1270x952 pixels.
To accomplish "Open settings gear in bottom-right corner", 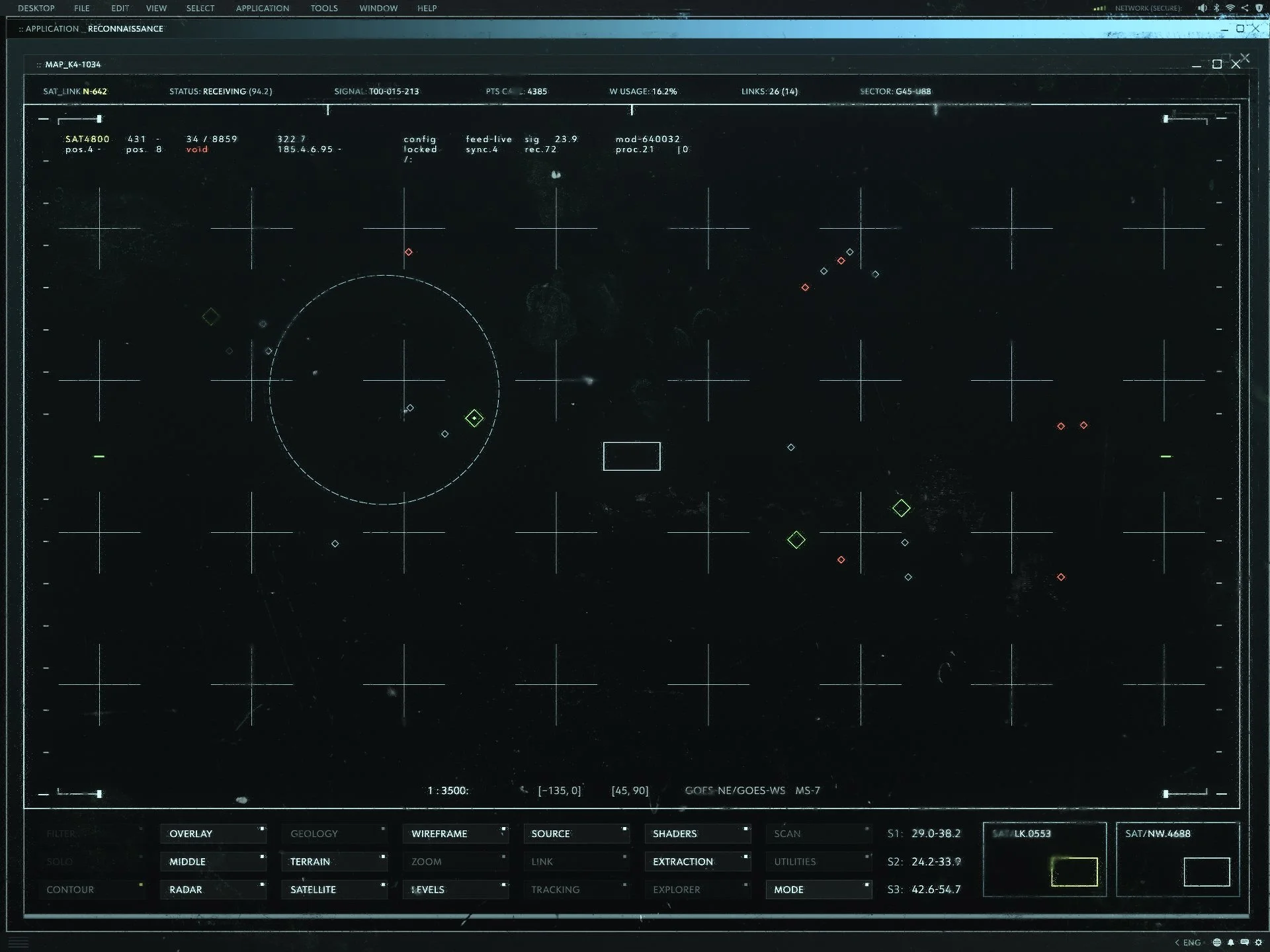I will (x=1258, y=942).
